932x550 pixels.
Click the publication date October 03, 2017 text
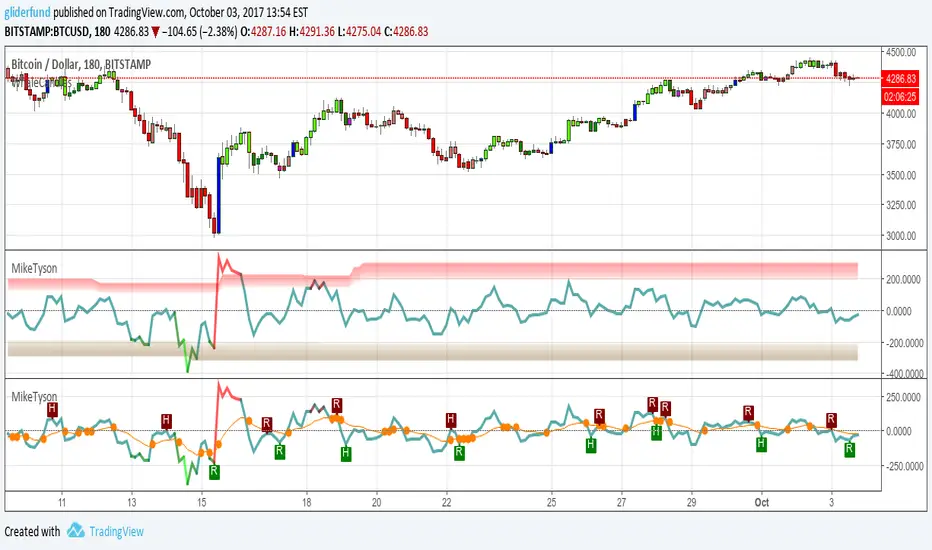(226, 12)
